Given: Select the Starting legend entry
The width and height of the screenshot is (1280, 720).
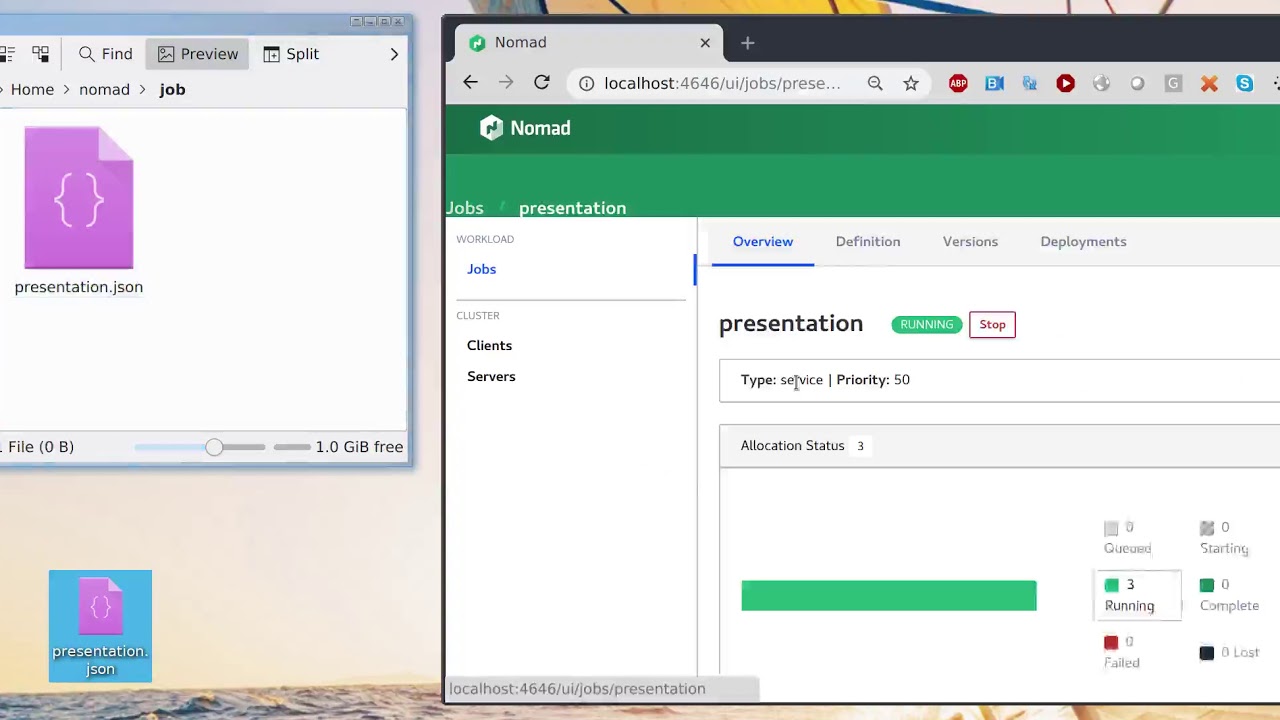Looking at the screenshot, I should [1224, 537].
